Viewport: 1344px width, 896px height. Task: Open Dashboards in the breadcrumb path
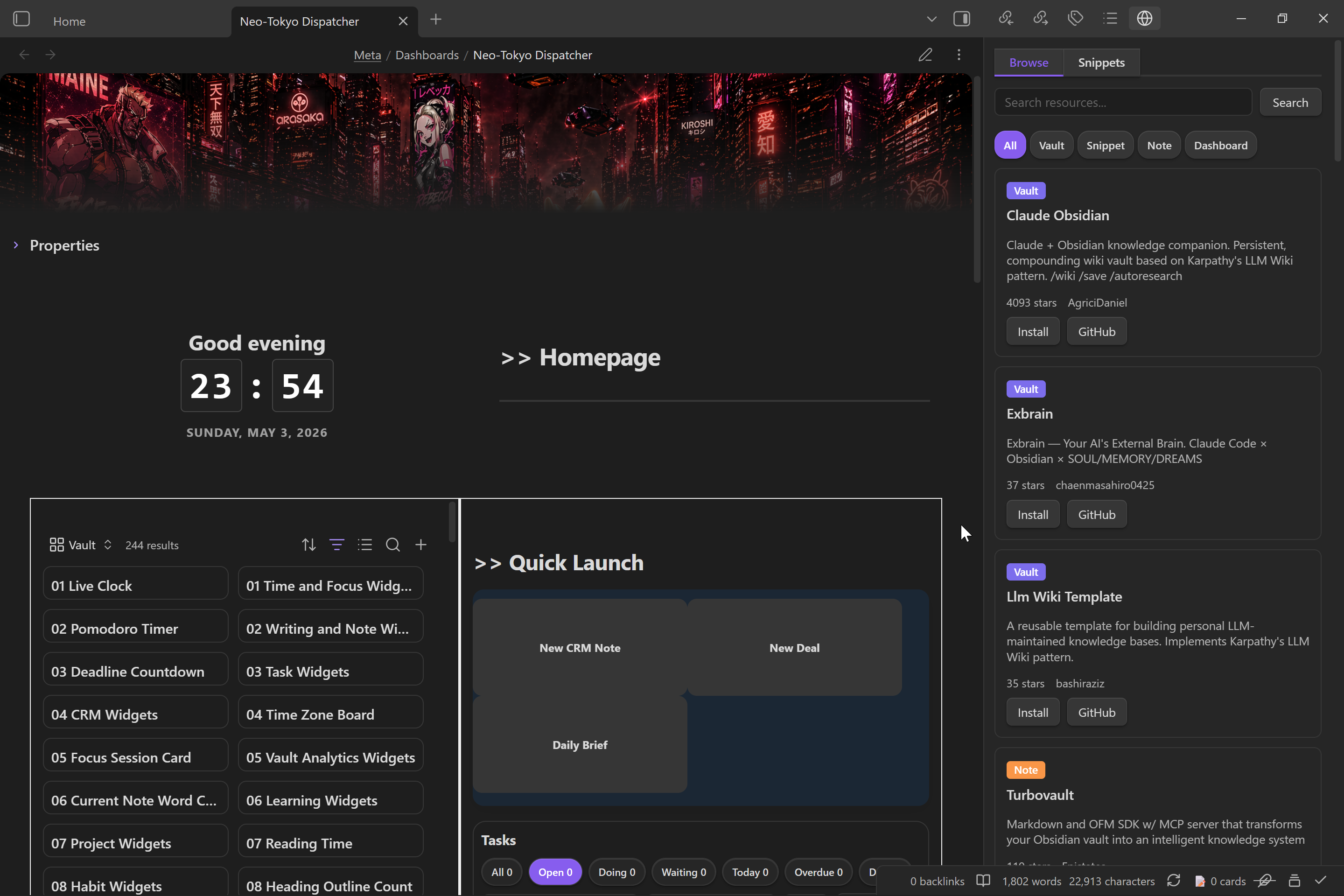[427, 55]
